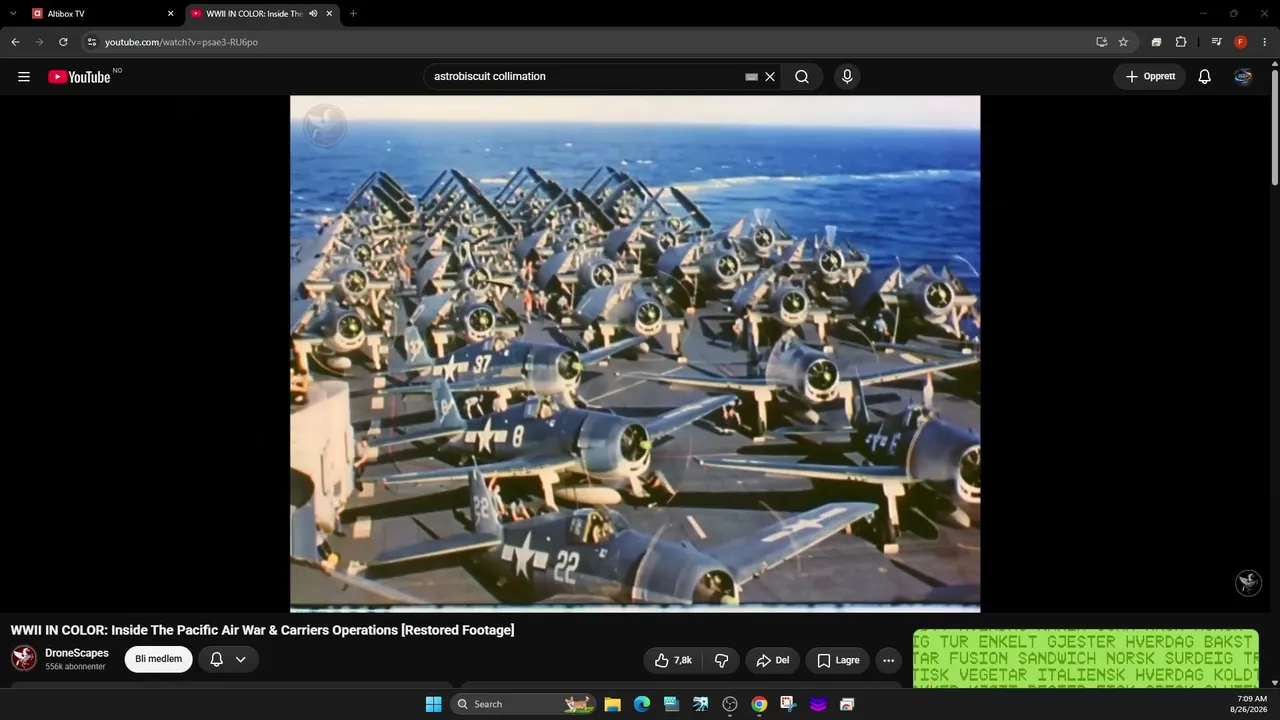Launch Microsoft Edge from the taskbar
Screen dimensions: 1280x720
pyautogui.click(x=642, y=704)
